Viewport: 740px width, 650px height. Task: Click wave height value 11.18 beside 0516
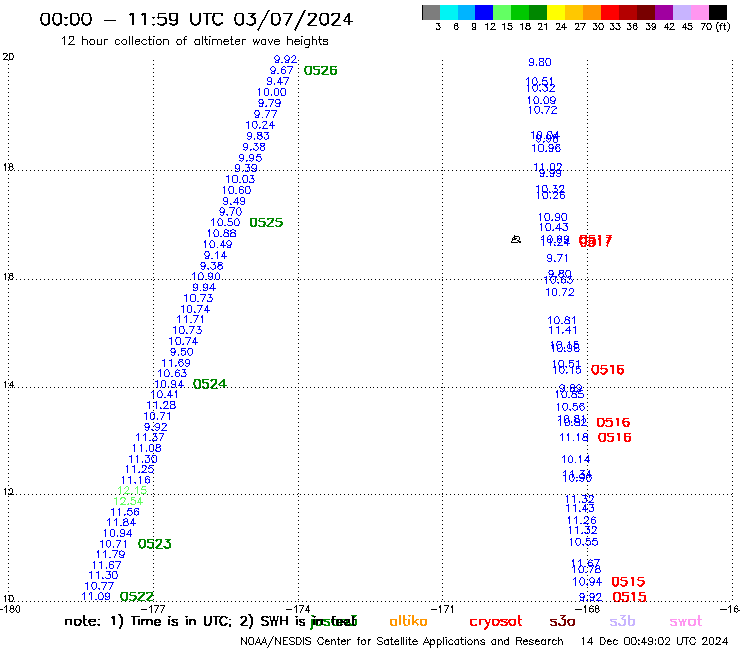tap(574, 438)
